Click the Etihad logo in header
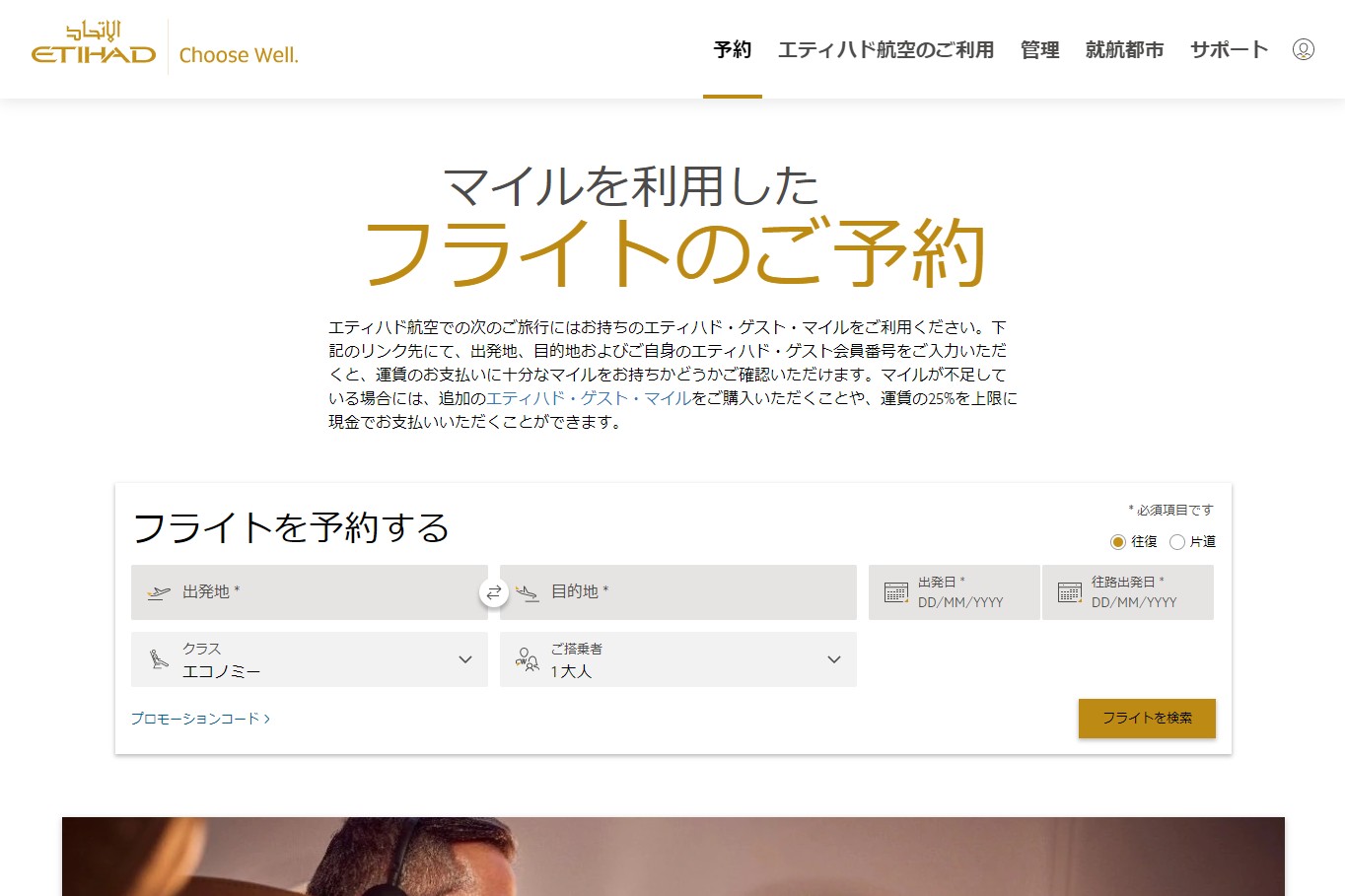This screenshot has width=1345, height=896. [x=94, y=43]
